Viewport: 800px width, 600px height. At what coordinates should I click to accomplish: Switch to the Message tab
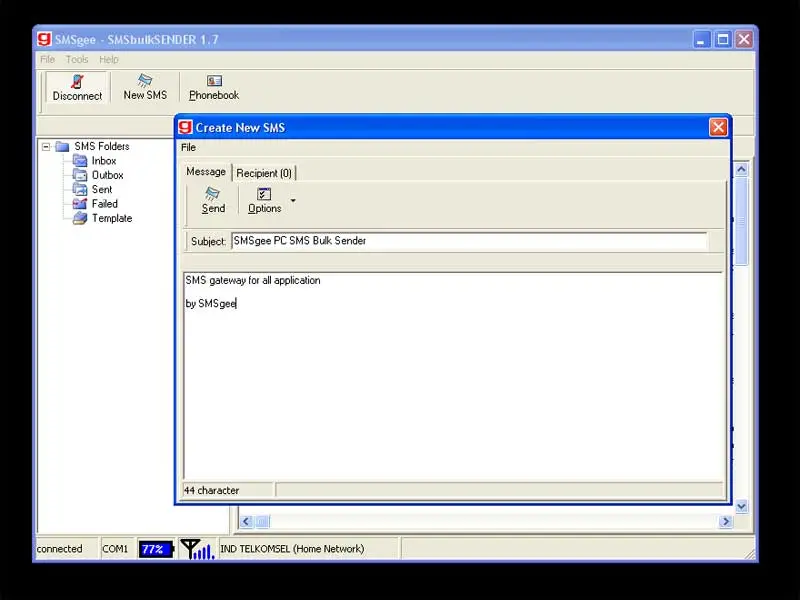pyautogui.click(x=205, y=172)
